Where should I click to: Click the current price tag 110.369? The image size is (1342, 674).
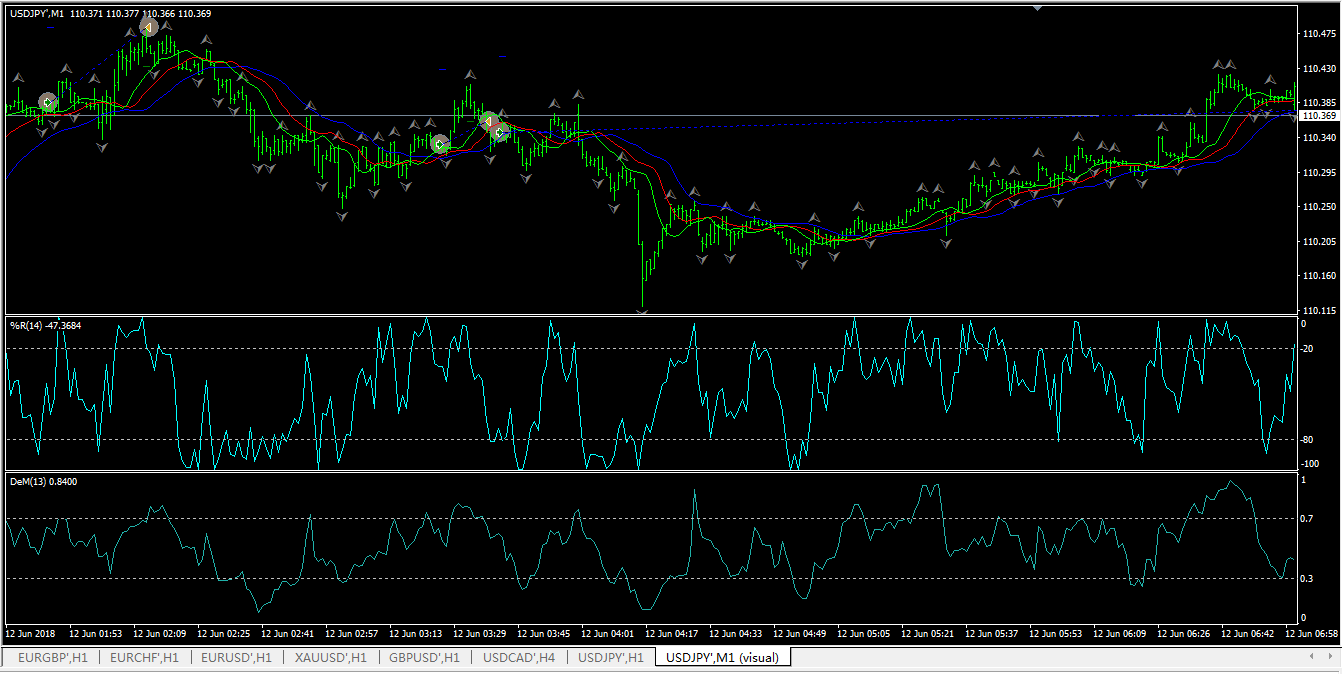tap(1319, 116)
